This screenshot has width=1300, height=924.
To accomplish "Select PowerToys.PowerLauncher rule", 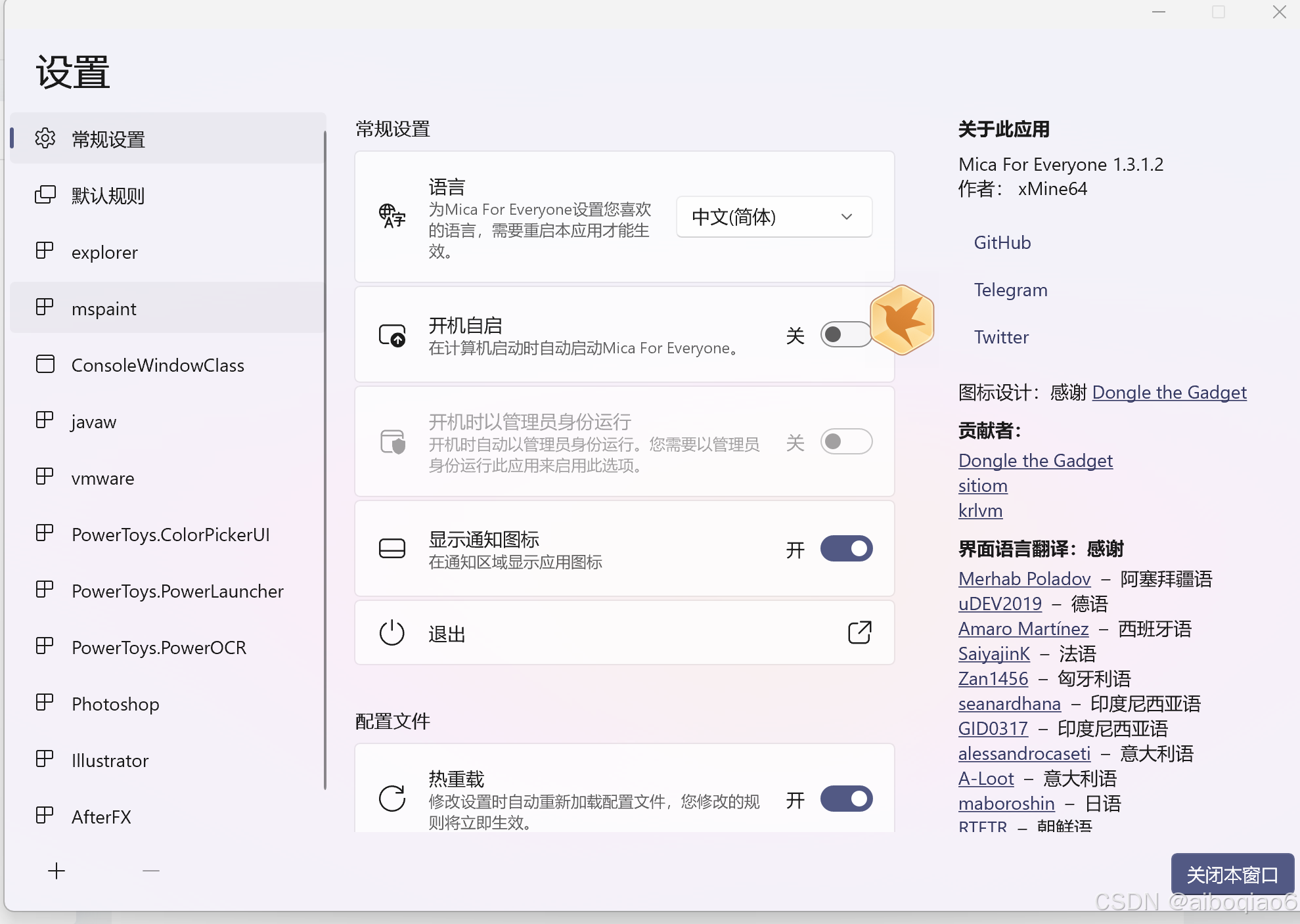I will click(168, 590).
